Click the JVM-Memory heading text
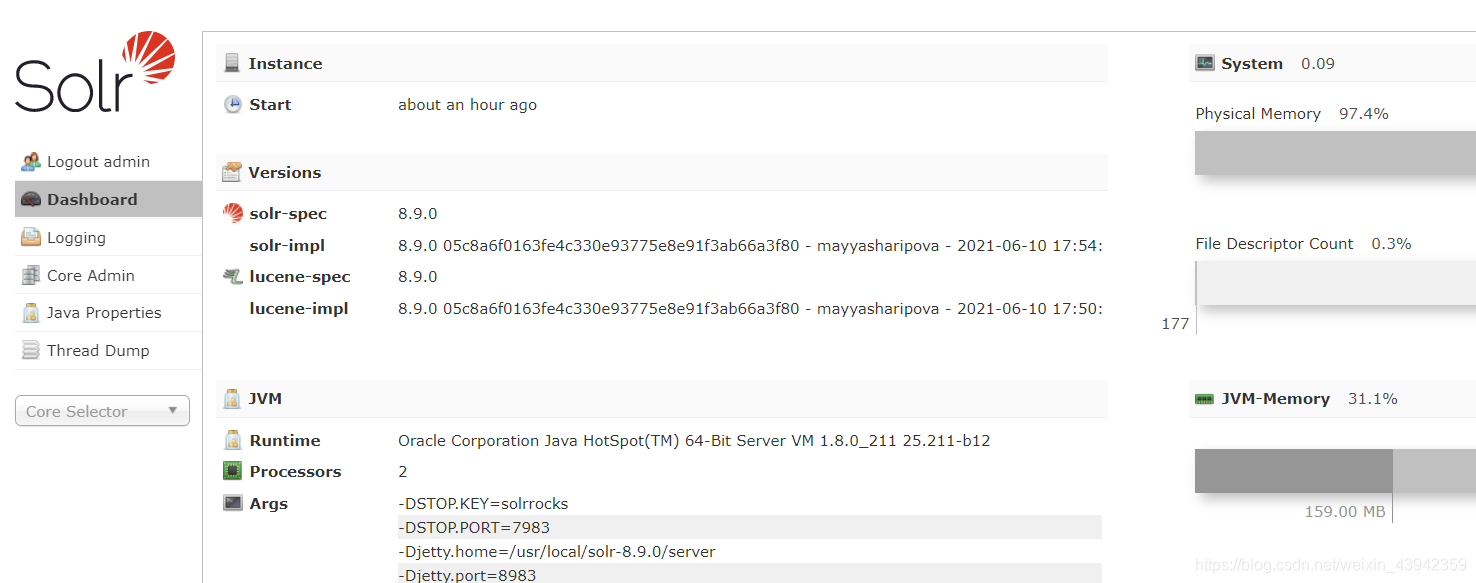 tap(1276, 398)
